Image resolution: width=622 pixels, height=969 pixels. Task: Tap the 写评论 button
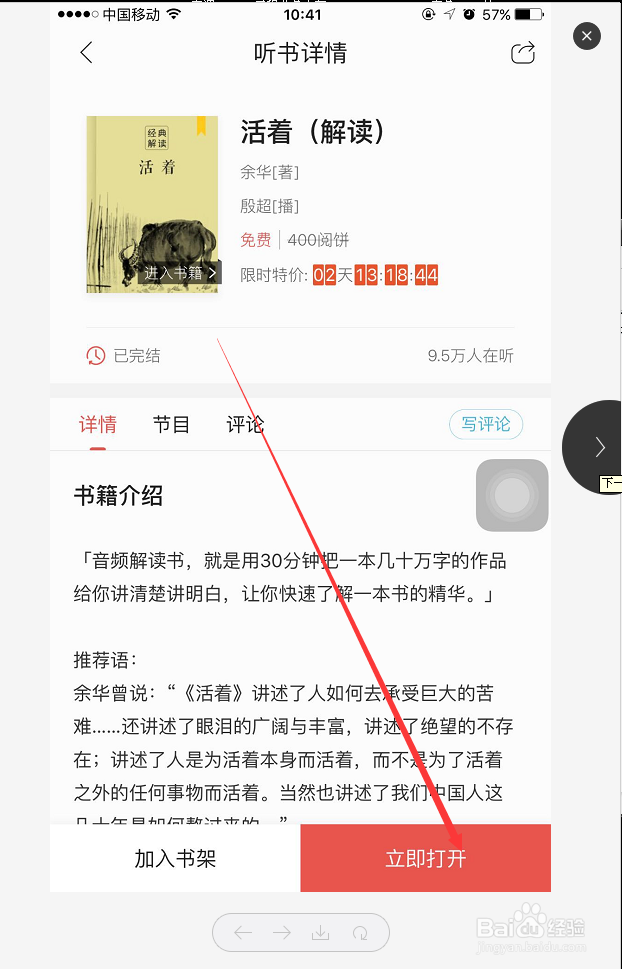(486, 425)
